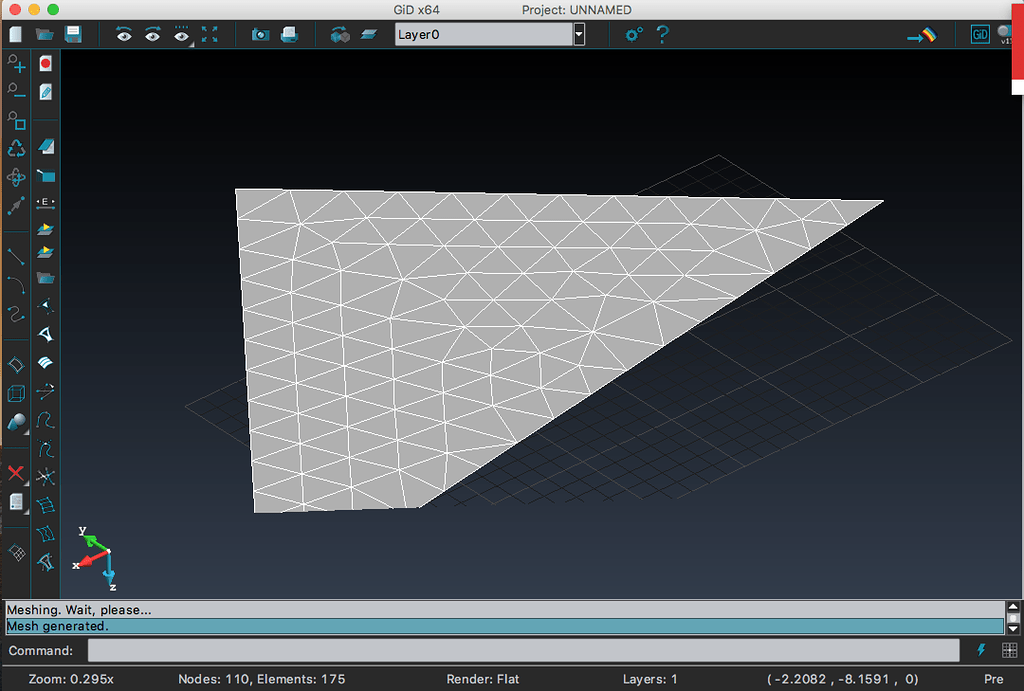
Task: Click in the Command input field
Action: (x=523, y=651)
